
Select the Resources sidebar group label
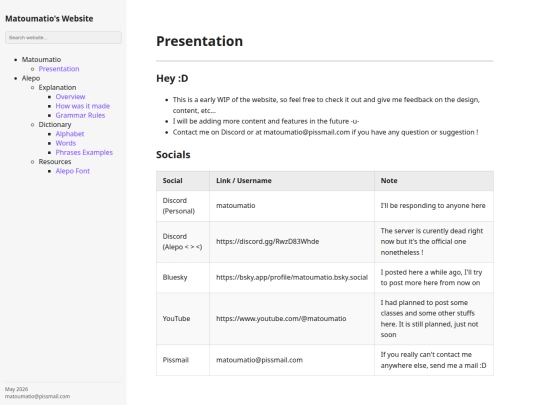coord(55,162)
